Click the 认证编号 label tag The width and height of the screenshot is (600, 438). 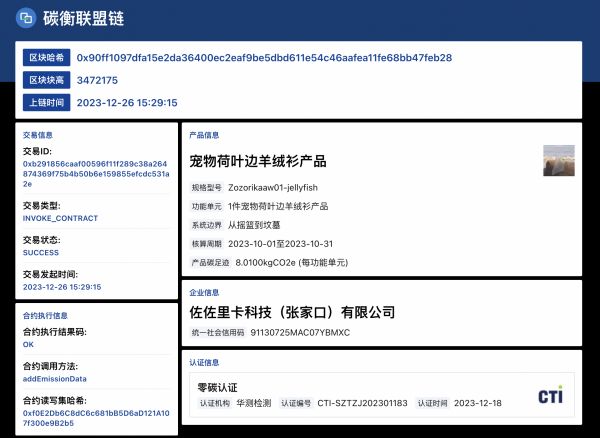pyautogui.click(x=296, y=403)
